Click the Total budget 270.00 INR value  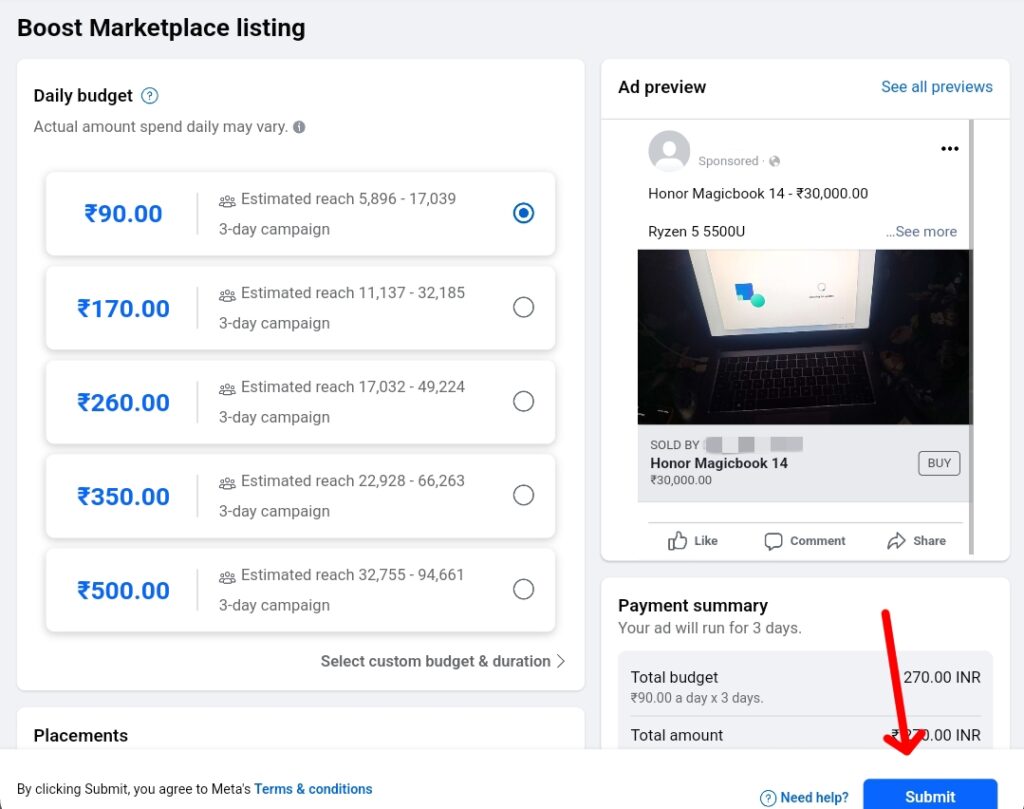point(942,677)
